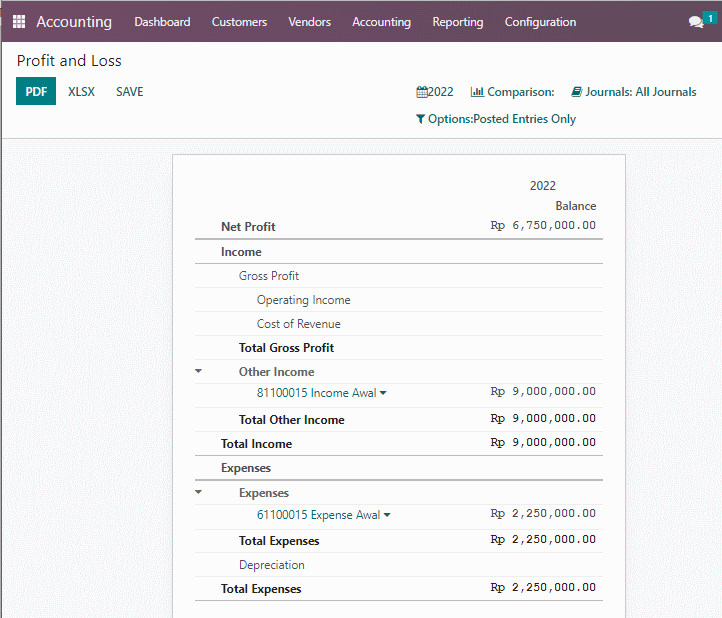Click the calendar icon for 2022 filter
The image size is (722, 618).
pos(422,92)
